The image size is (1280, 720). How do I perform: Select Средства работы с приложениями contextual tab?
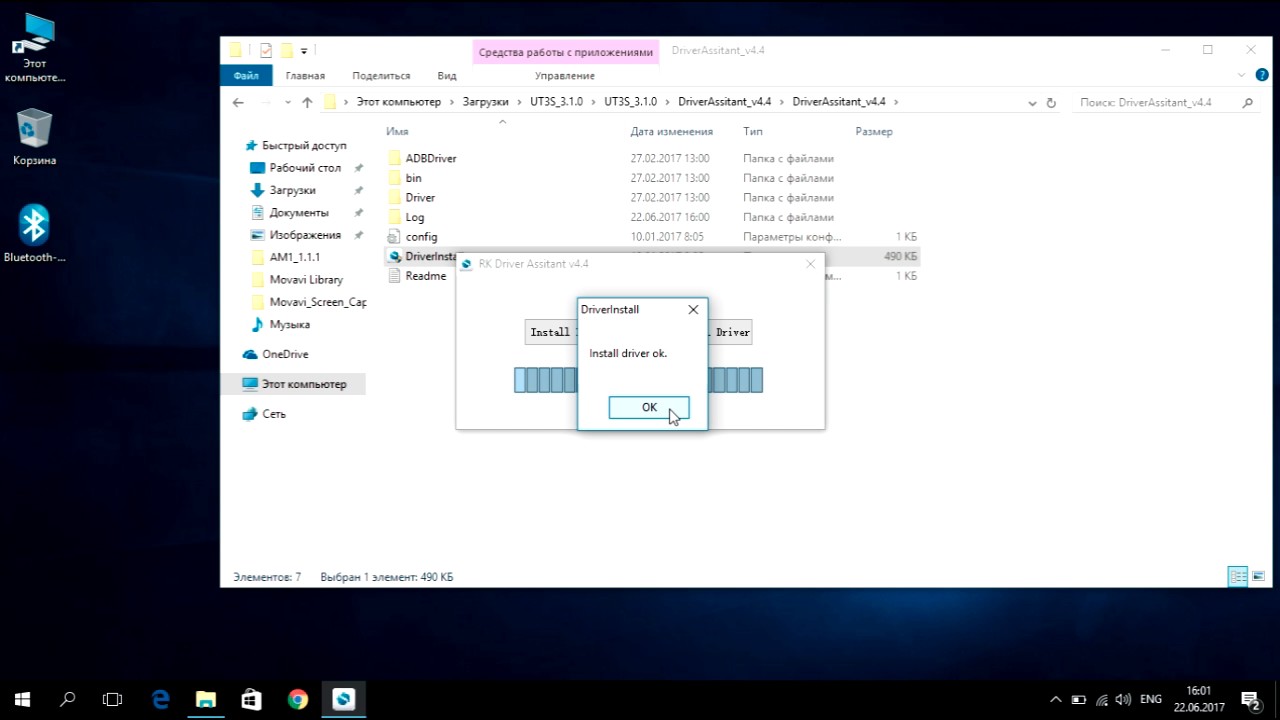pyautogui.click(x=566, y=52)
